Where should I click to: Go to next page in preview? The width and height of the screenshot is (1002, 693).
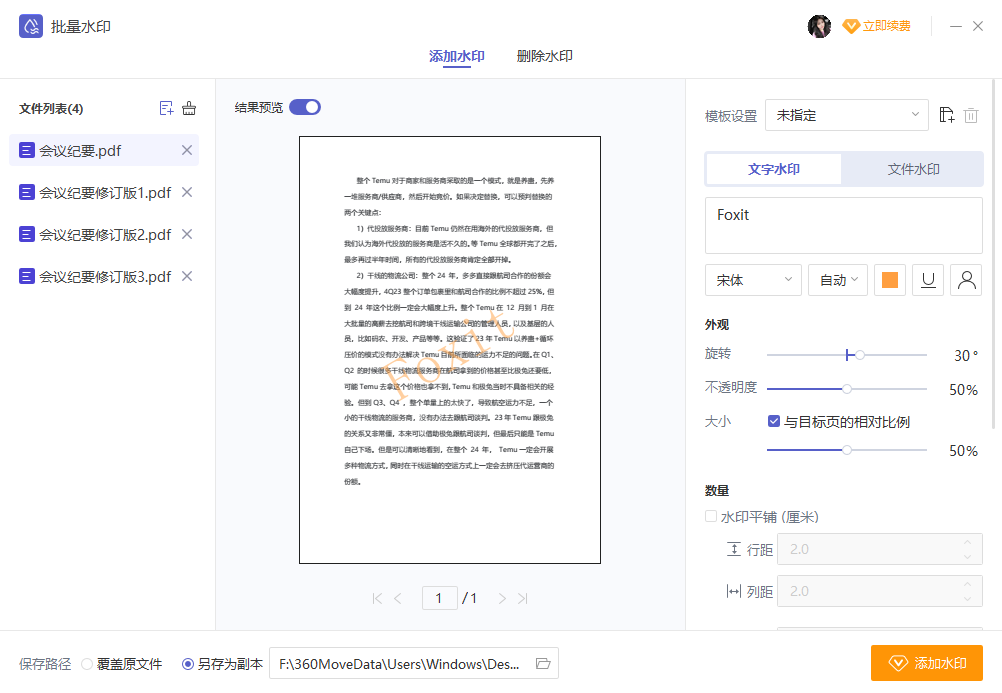pos(502,598)
